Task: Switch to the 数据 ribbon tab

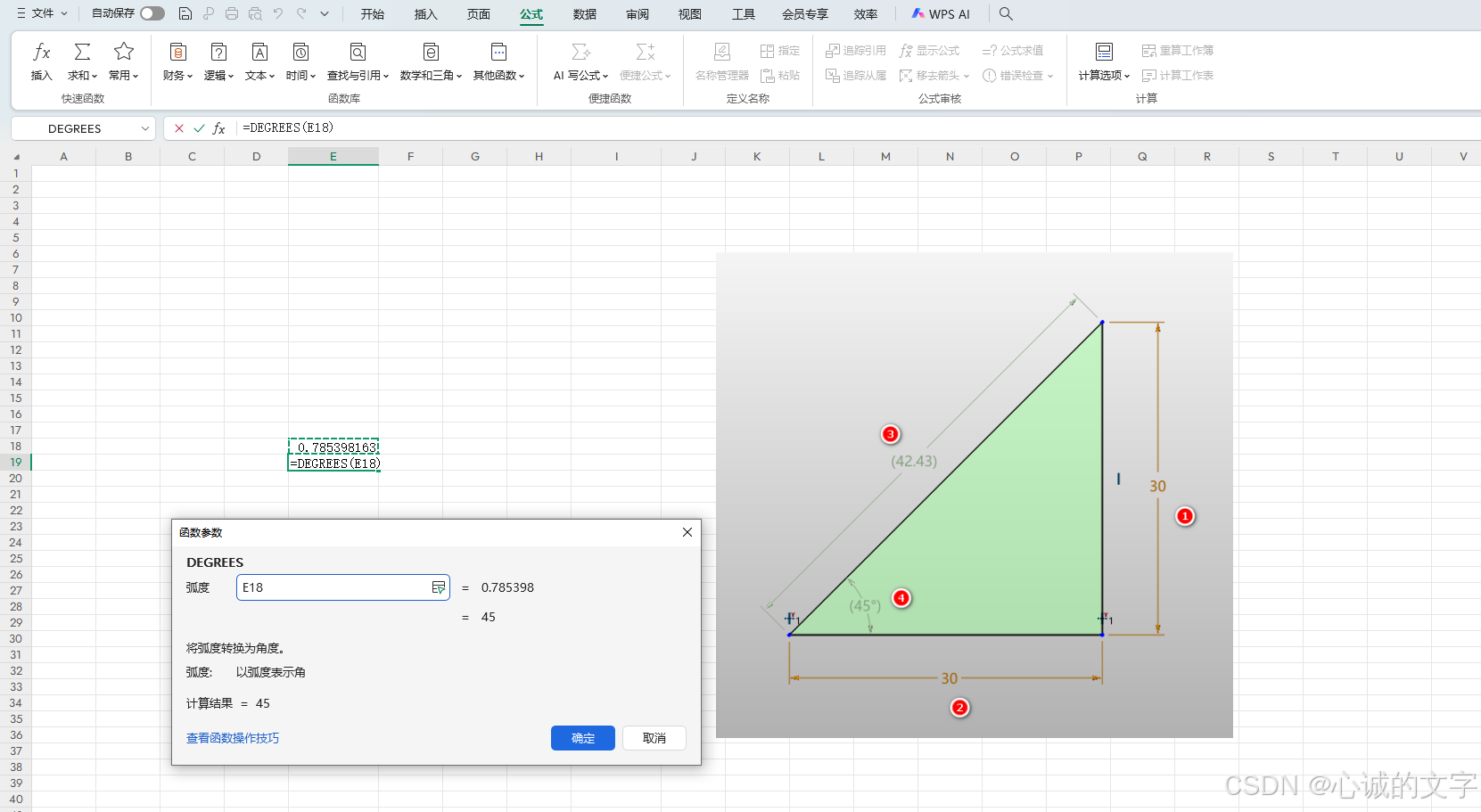Action: [x=584, y=14]
